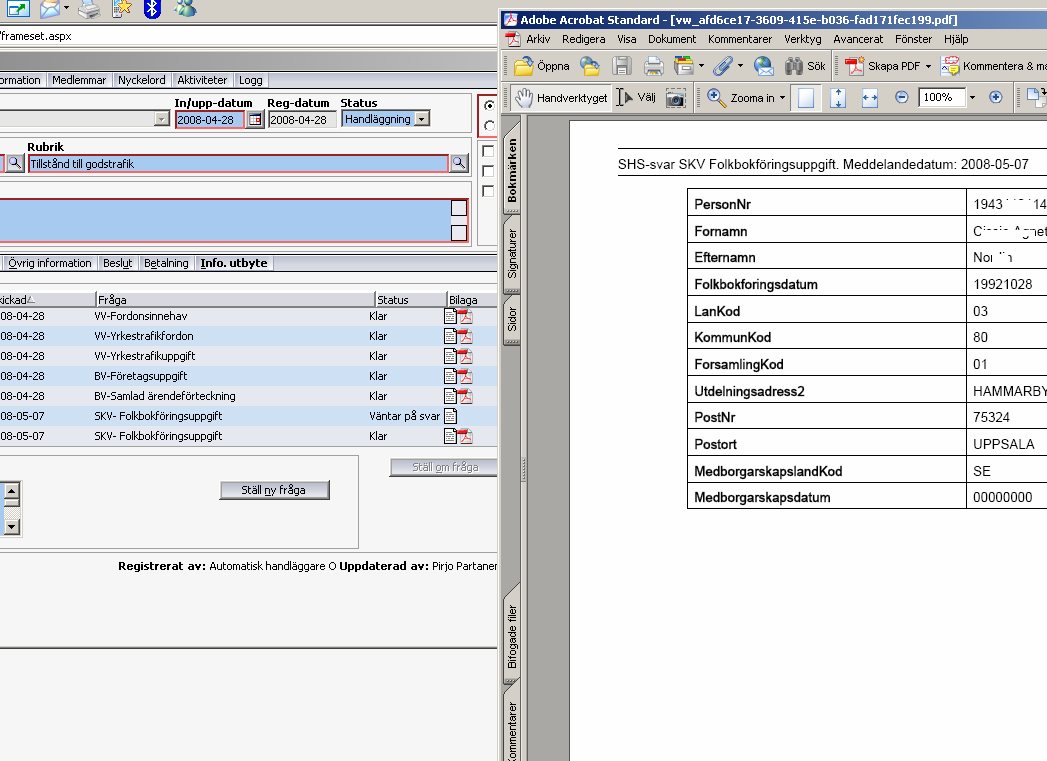Click the Acrobat save diskette icon
This screenshot has height=761, width=1047.
(622, 65)
